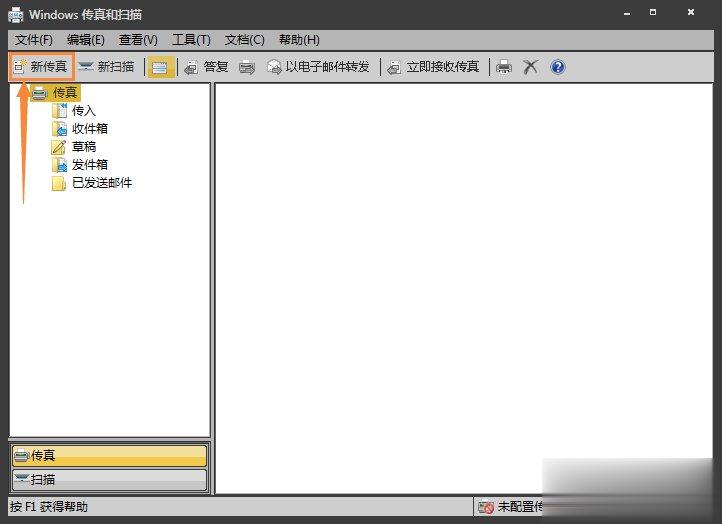Switch to the 扫描 view at bottom
The width and height of the screenshot is (722, 524).
click(110, 480)
